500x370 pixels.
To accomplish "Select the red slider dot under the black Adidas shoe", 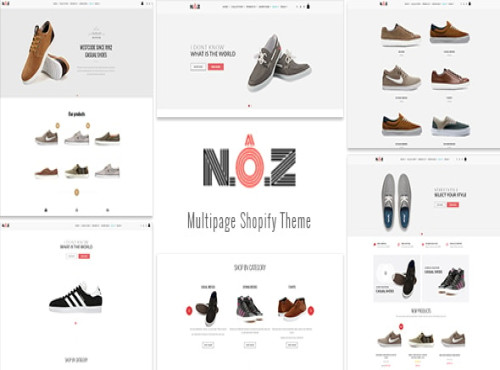I will point(76,323).
